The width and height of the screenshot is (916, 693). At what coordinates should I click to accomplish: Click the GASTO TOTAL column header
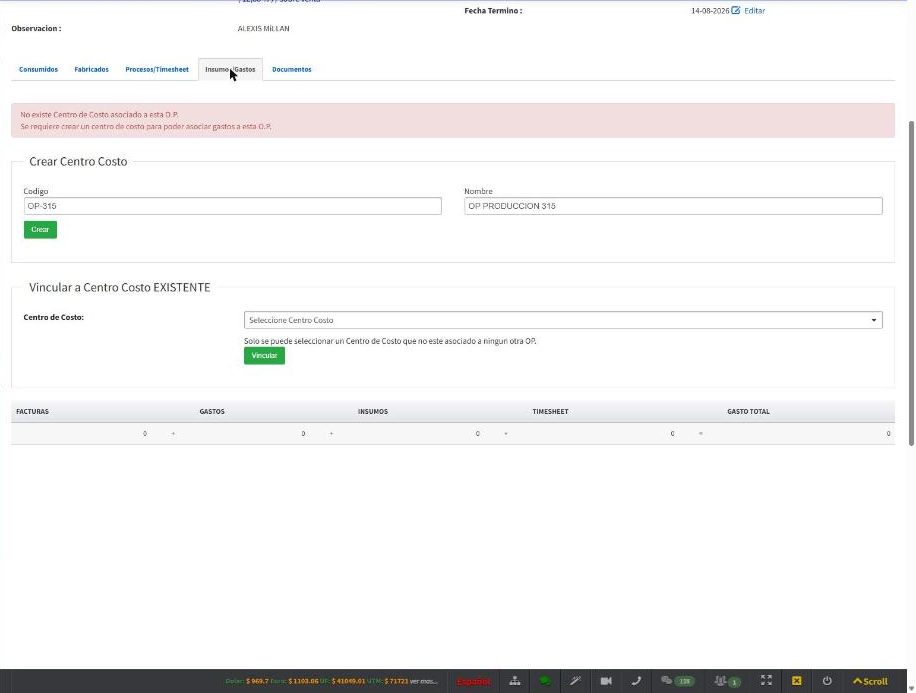748,412
